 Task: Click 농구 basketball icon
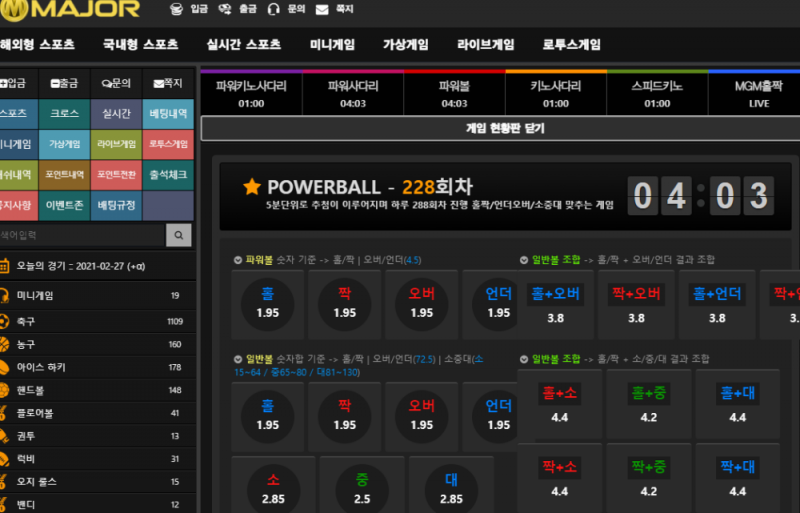[x=4, y=345]
